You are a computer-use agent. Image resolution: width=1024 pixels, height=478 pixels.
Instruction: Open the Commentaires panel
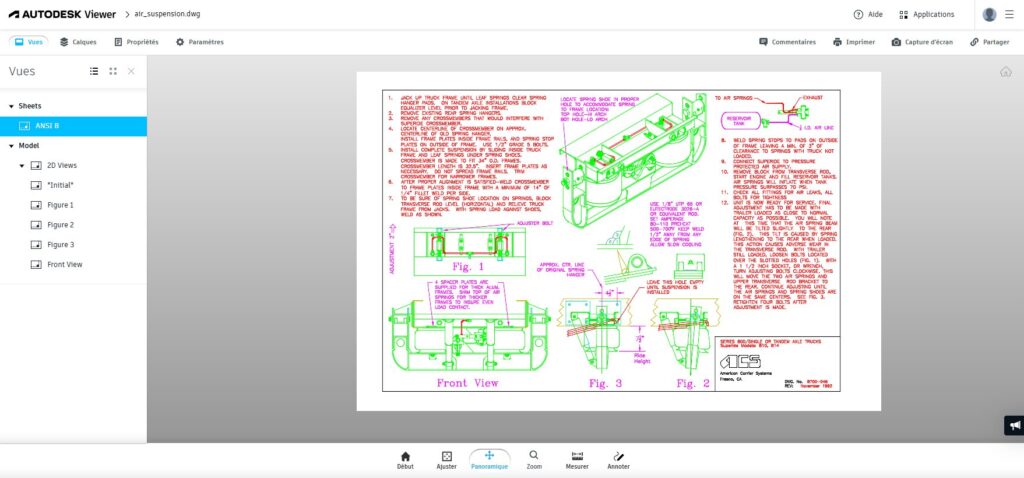tap(787, 42)
